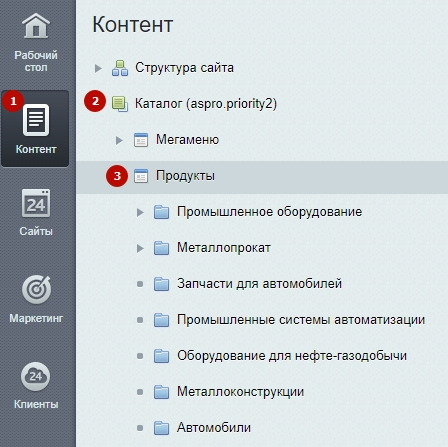Click the Каталог (aspro.priority2) label
The width and height of the screenshot is (448, 447).
pos(206,104)
